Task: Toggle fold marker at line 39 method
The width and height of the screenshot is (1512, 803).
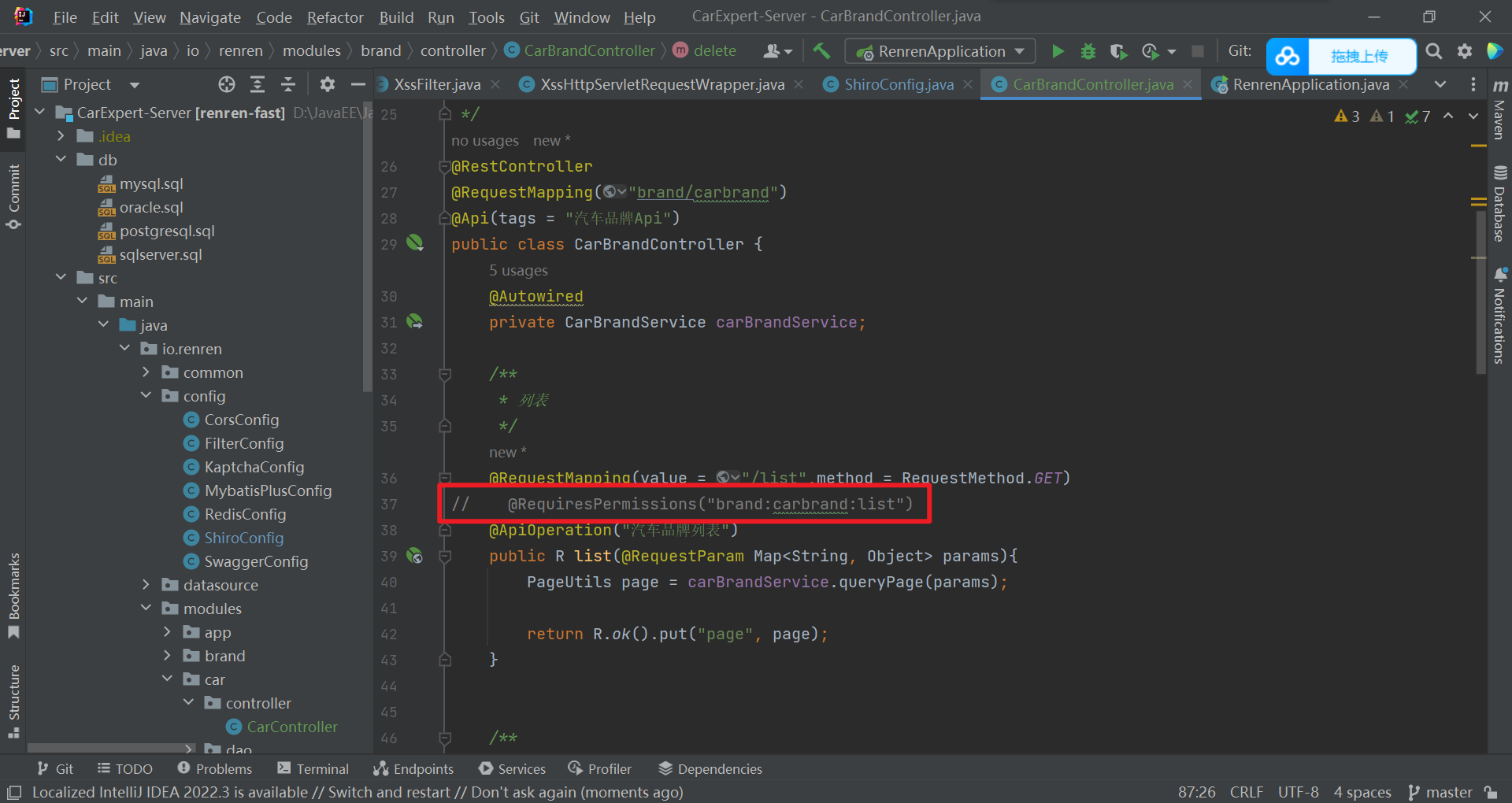Action: tap(445, 557)
